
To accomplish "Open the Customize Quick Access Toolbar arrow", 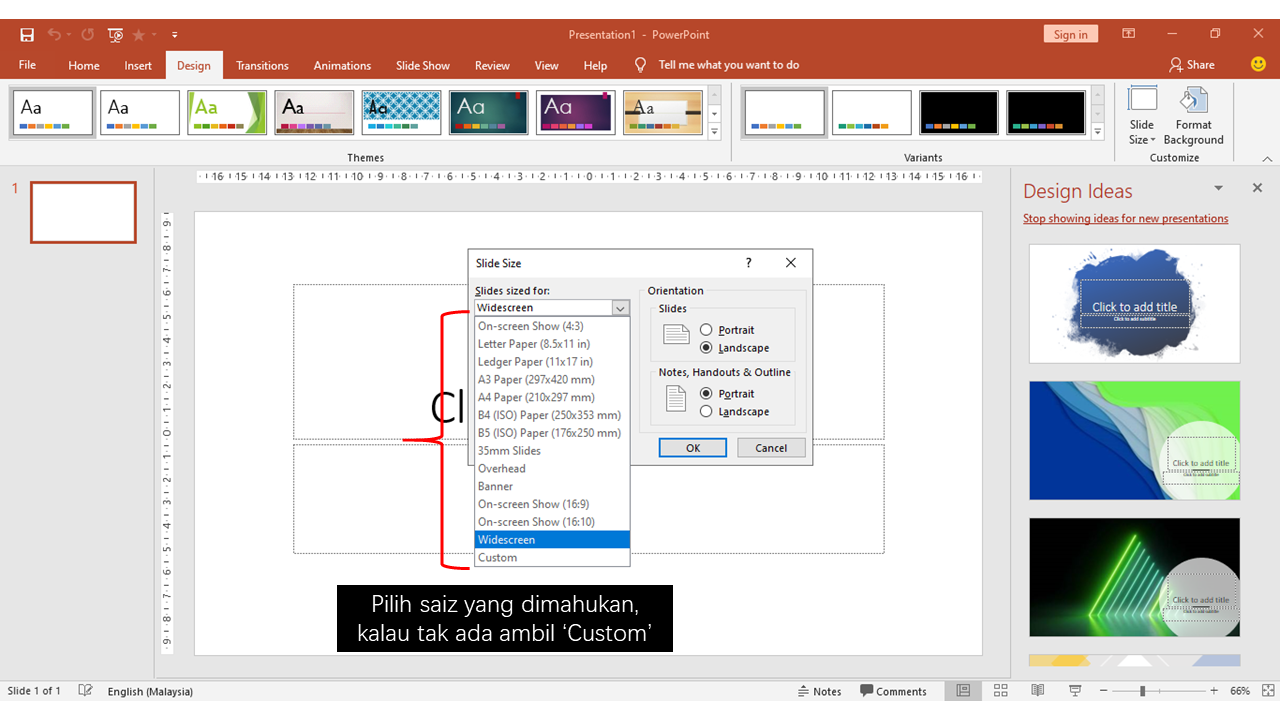I will point(175,35).
